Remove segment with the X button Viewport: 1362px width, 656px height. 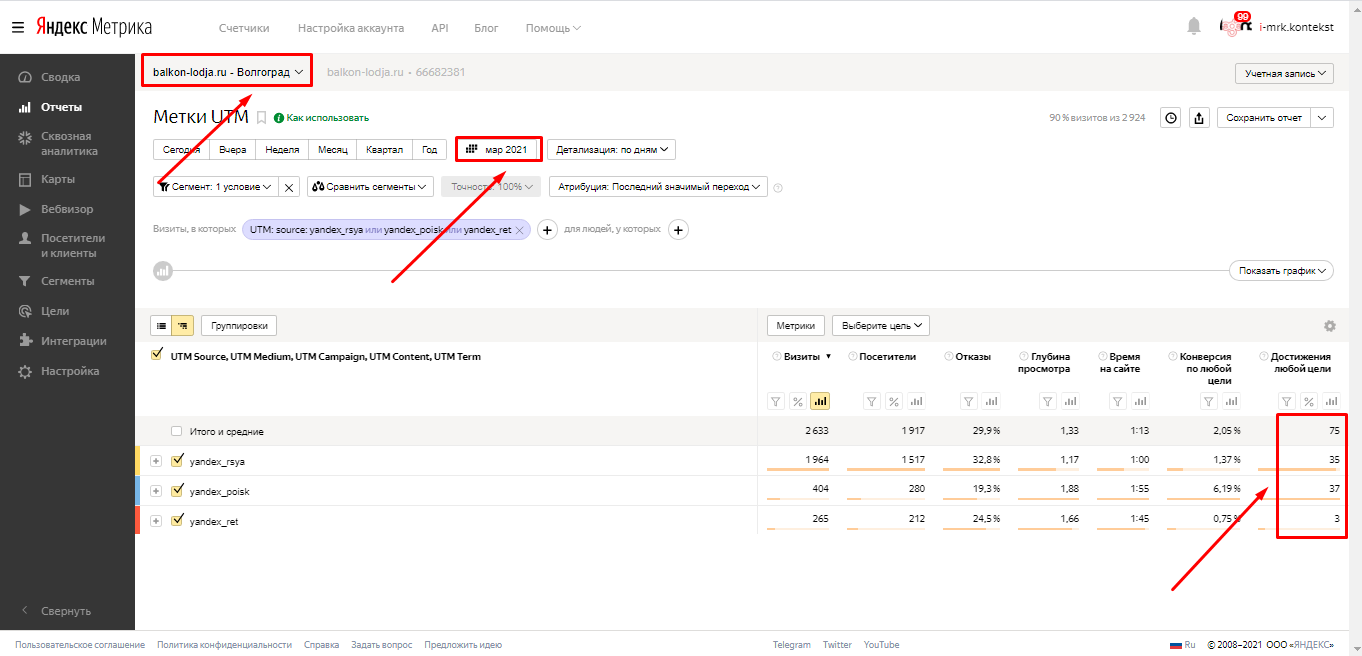[x=288, y=187]
